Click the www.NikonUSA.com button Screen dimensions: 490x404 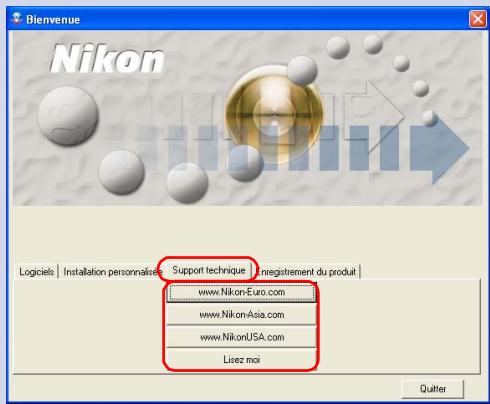click(241, 337)
